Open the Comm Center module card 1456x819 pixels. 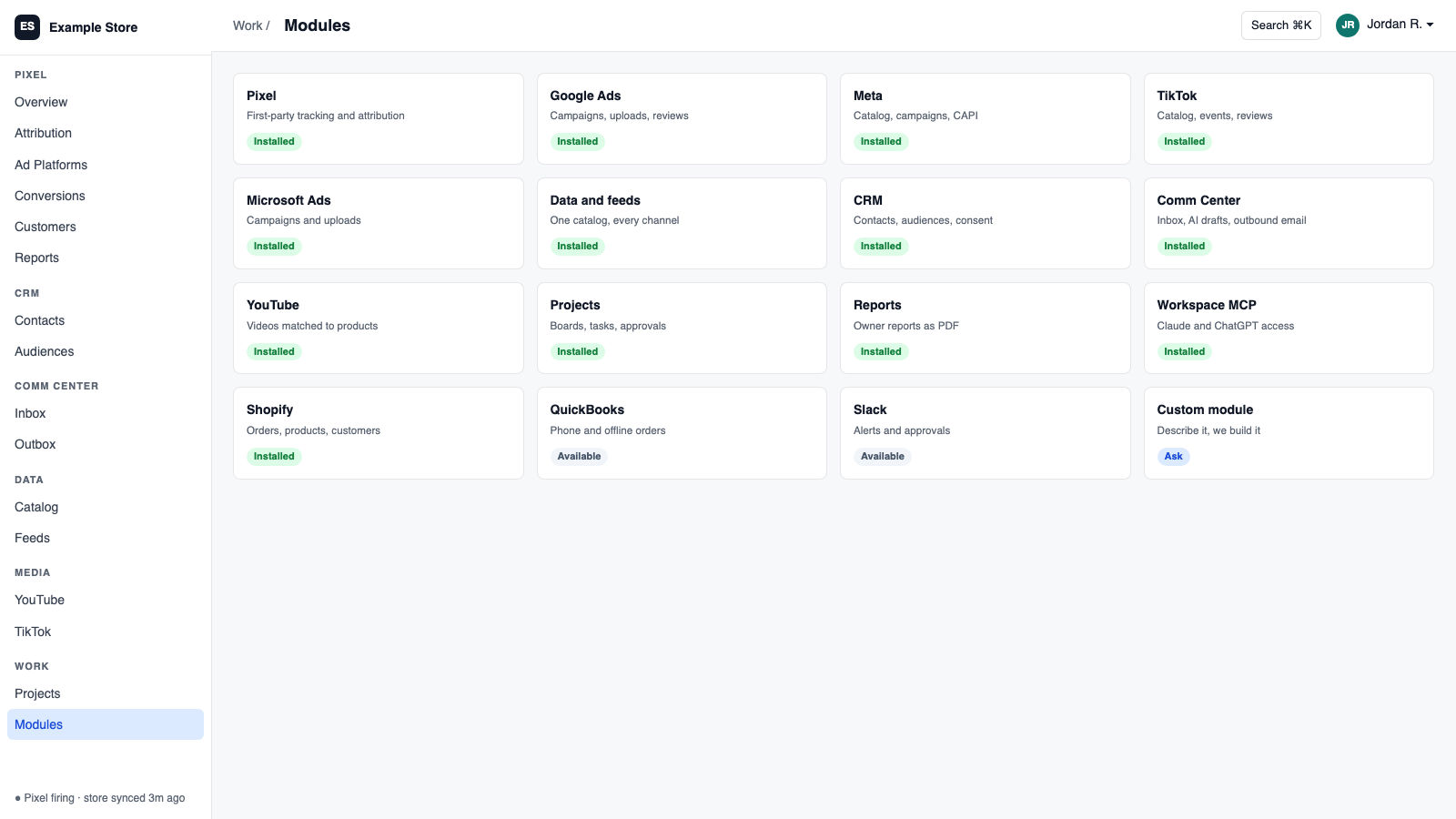pyautogui.click(x=1289, y=223)
